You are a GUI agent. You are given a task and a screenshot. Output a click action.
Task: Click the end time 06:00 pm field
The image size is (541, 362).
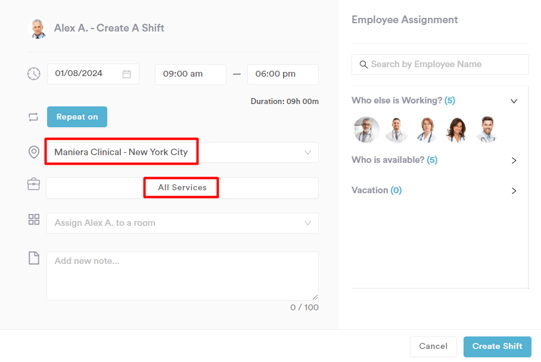(x=283, y=74)
